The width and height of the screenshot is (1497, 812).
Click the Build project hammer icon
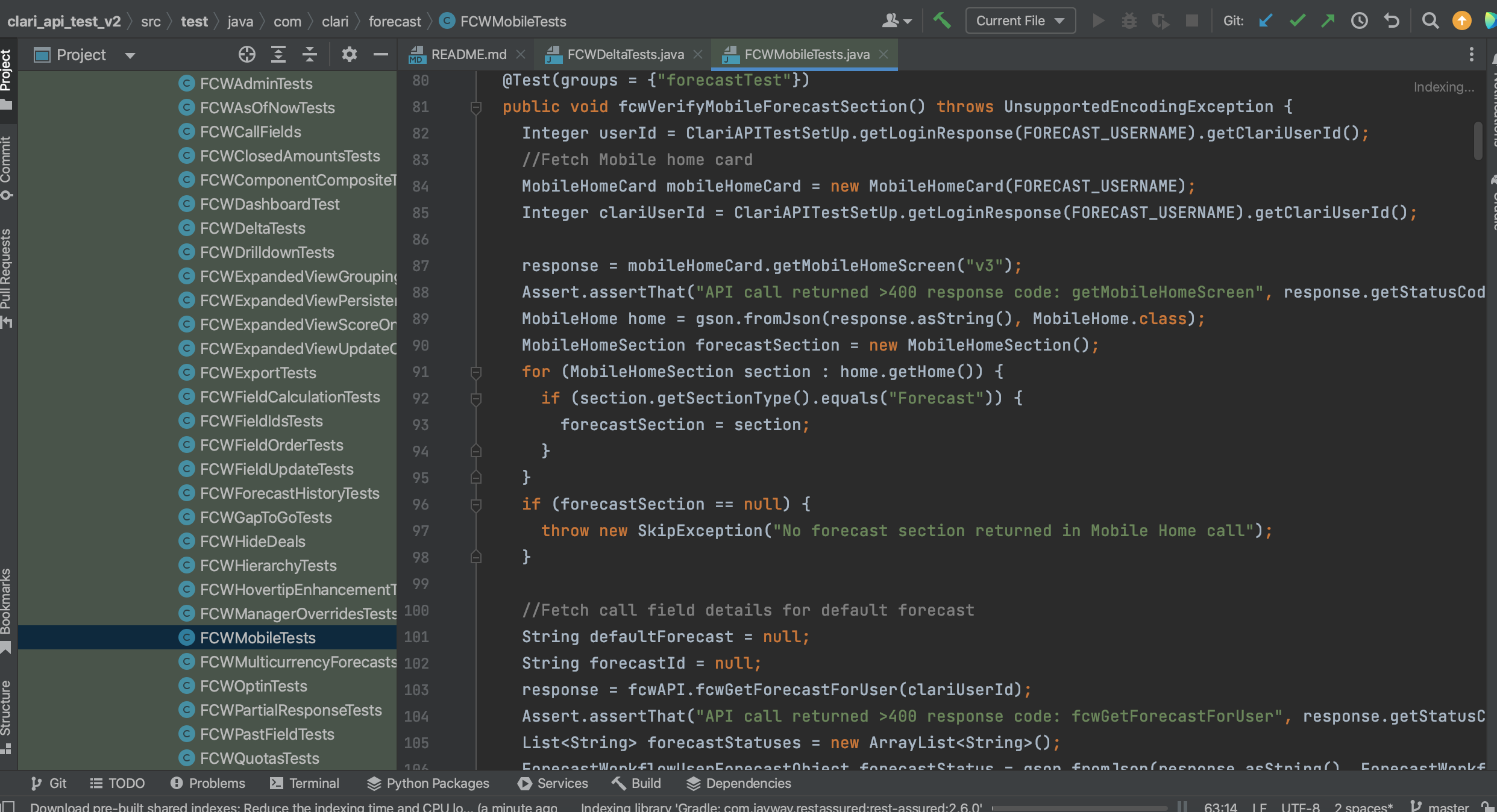(x=942, y=21)
